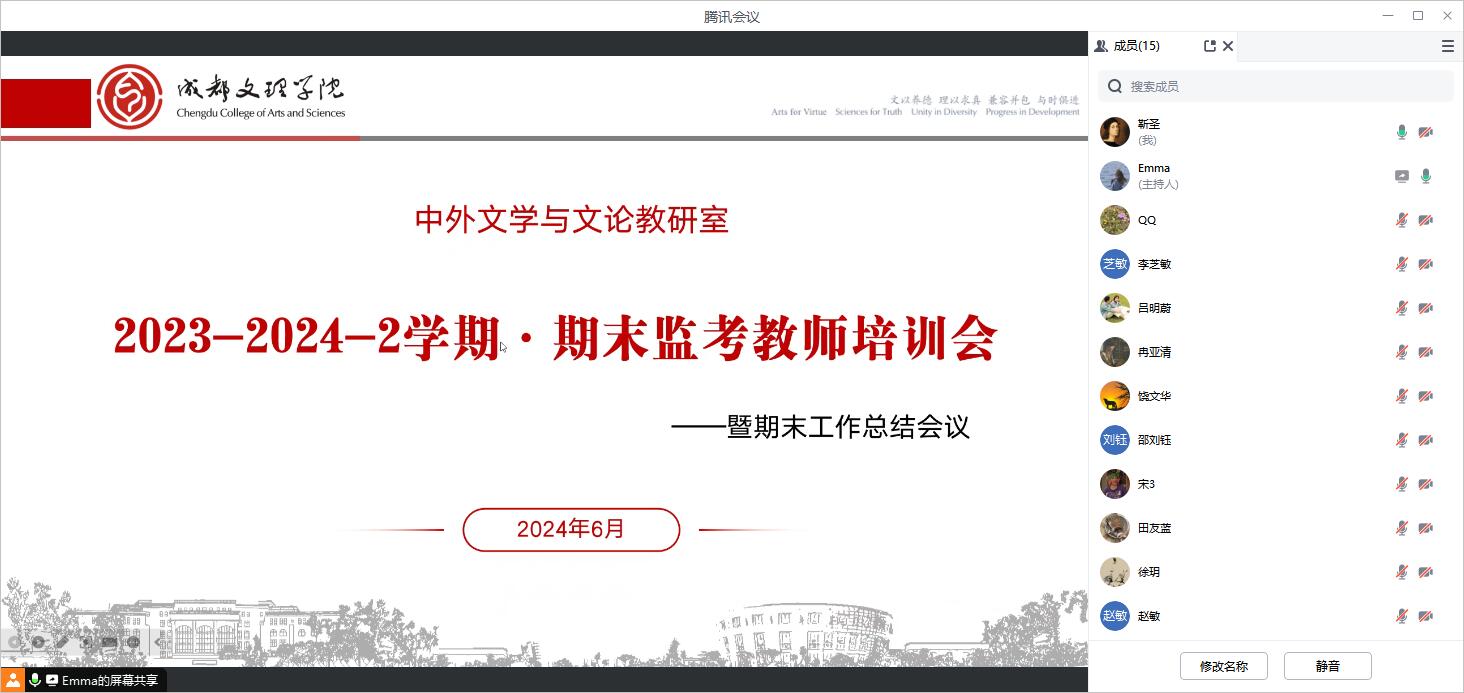The image size is (1464, 693).
Task: Toggle microphone for 靳圣 (我)
Action: 1402,132
